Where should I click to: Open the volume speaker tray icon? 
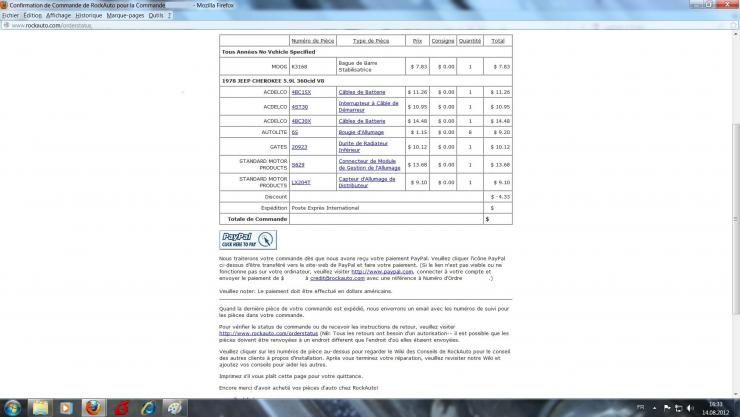coord(690,408)
